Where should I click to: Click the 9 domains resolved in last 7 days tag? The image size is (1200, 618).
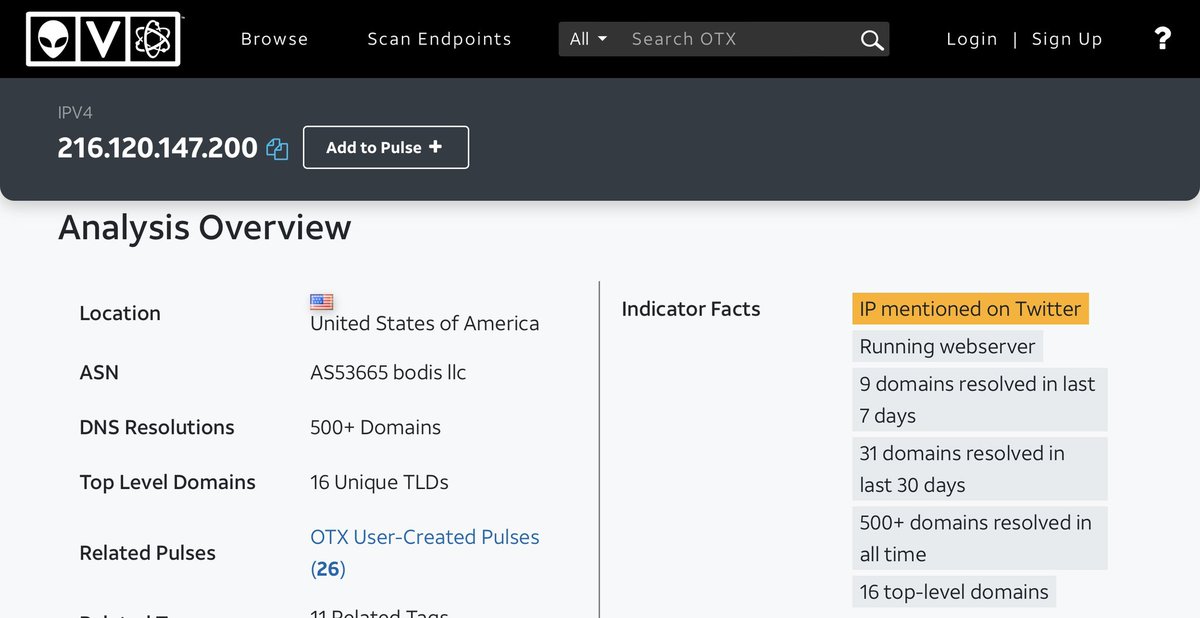click(x=977, y=399)
